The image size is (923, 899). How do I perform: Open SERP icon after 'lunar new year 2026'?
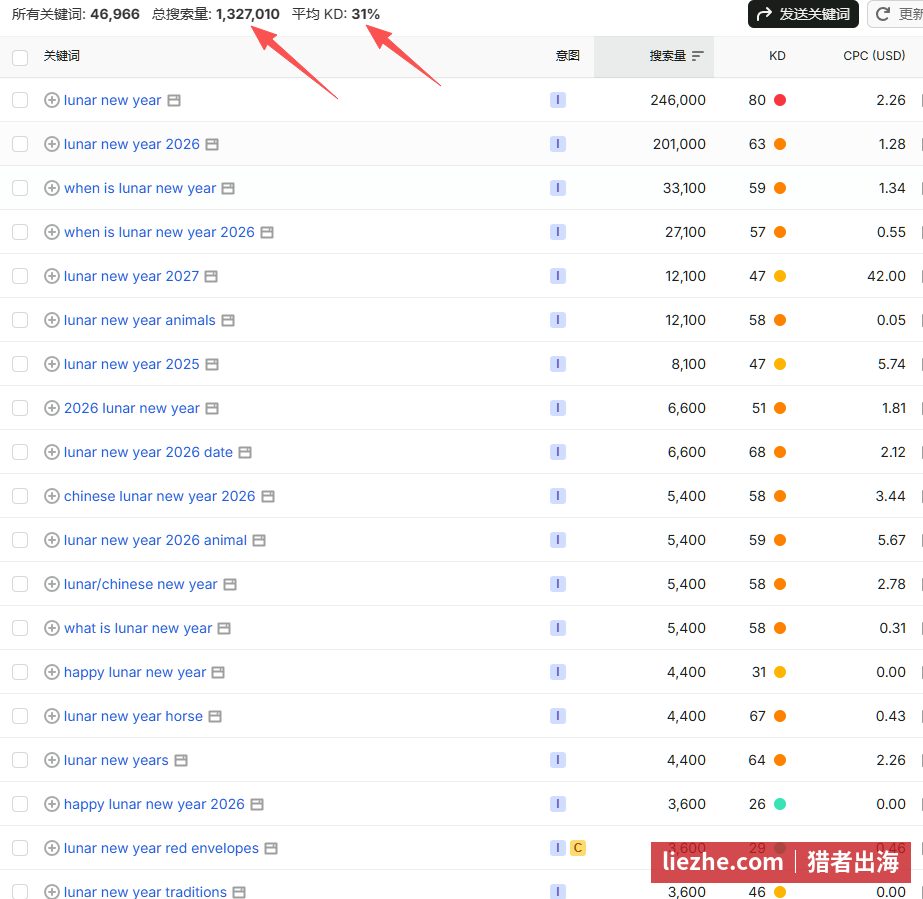[x=212, y=144]
